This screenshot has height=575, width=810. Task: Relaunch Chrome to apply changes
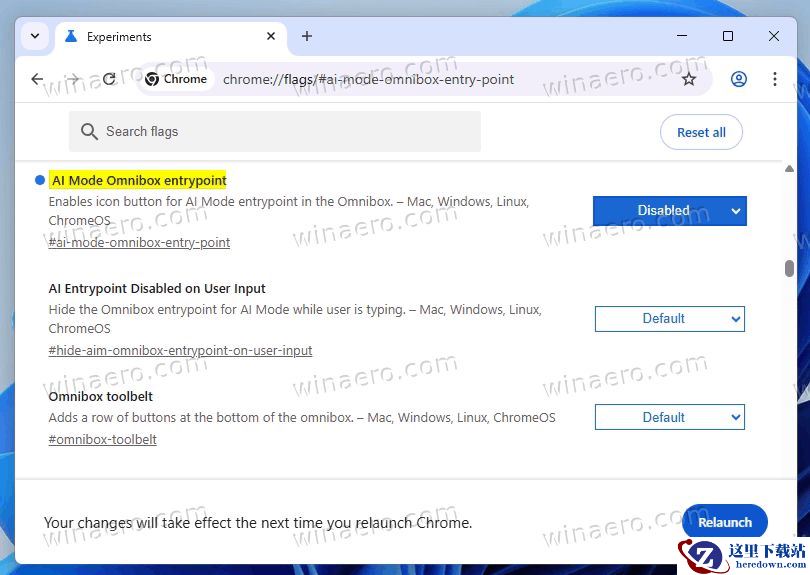[x=725, y=522]
